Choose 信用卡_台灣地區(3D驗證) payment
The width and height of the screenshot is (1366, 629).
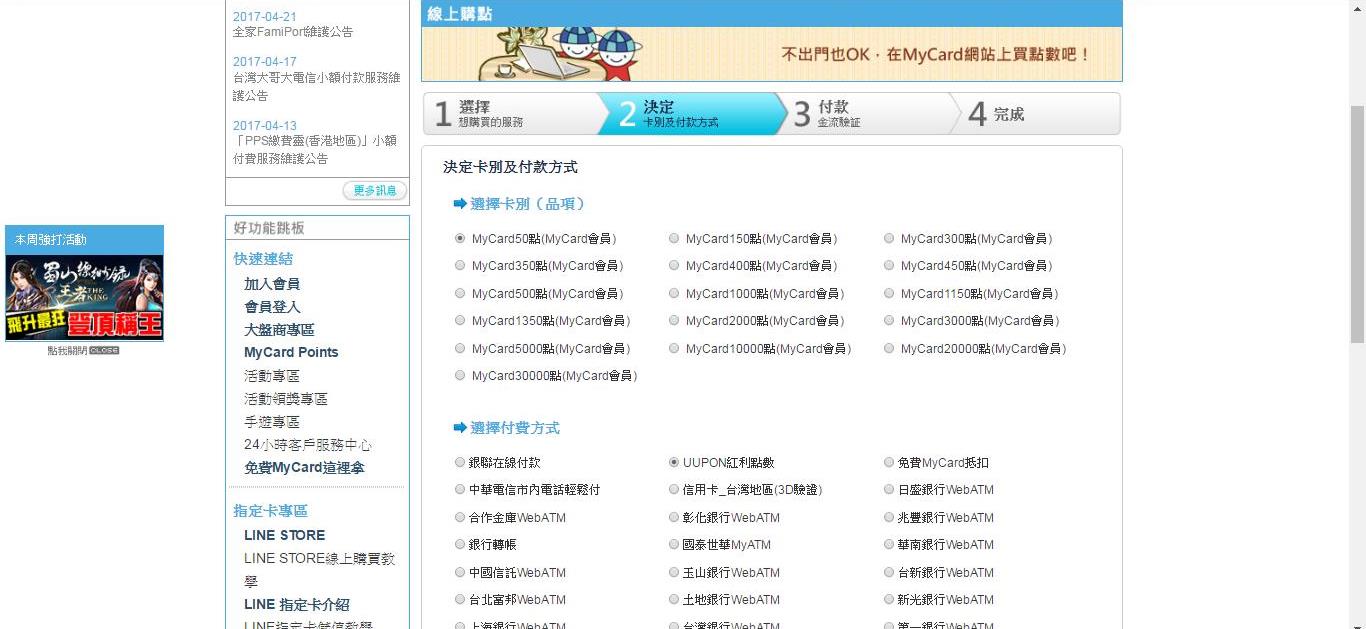pyautogui.click(x=674, y=490)
